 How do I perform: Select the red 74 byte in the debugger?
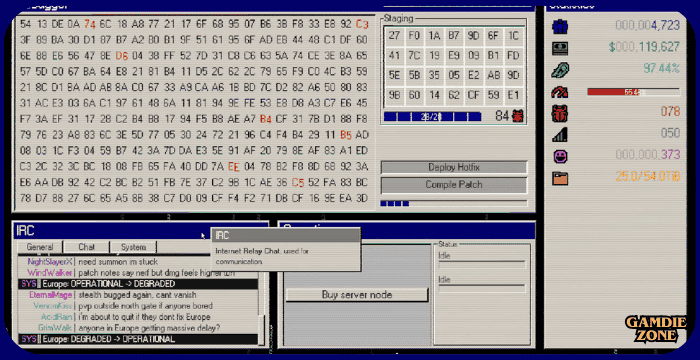(x=90, y=24)
